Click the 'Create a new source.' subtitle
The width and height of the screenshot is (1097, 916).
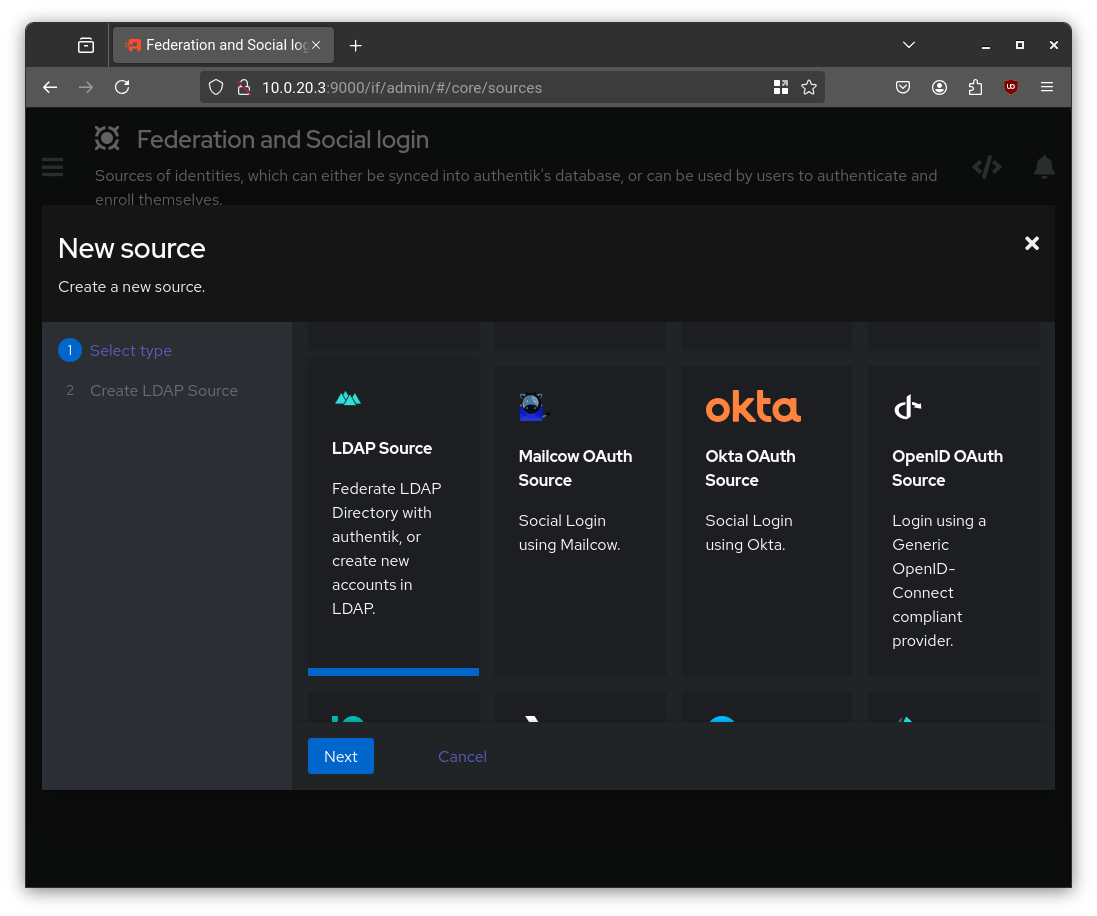coord(132,287)
